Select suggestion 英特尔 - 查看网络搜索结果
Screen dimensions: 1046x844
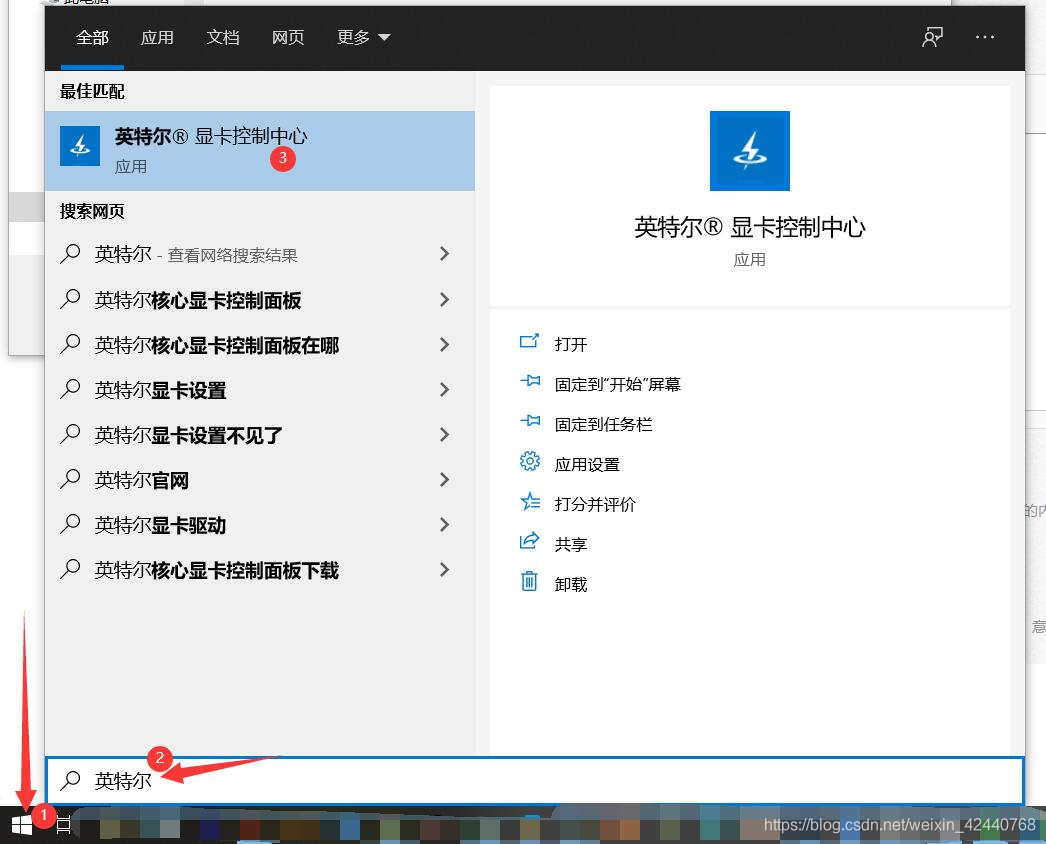click(x=196, y=254)
